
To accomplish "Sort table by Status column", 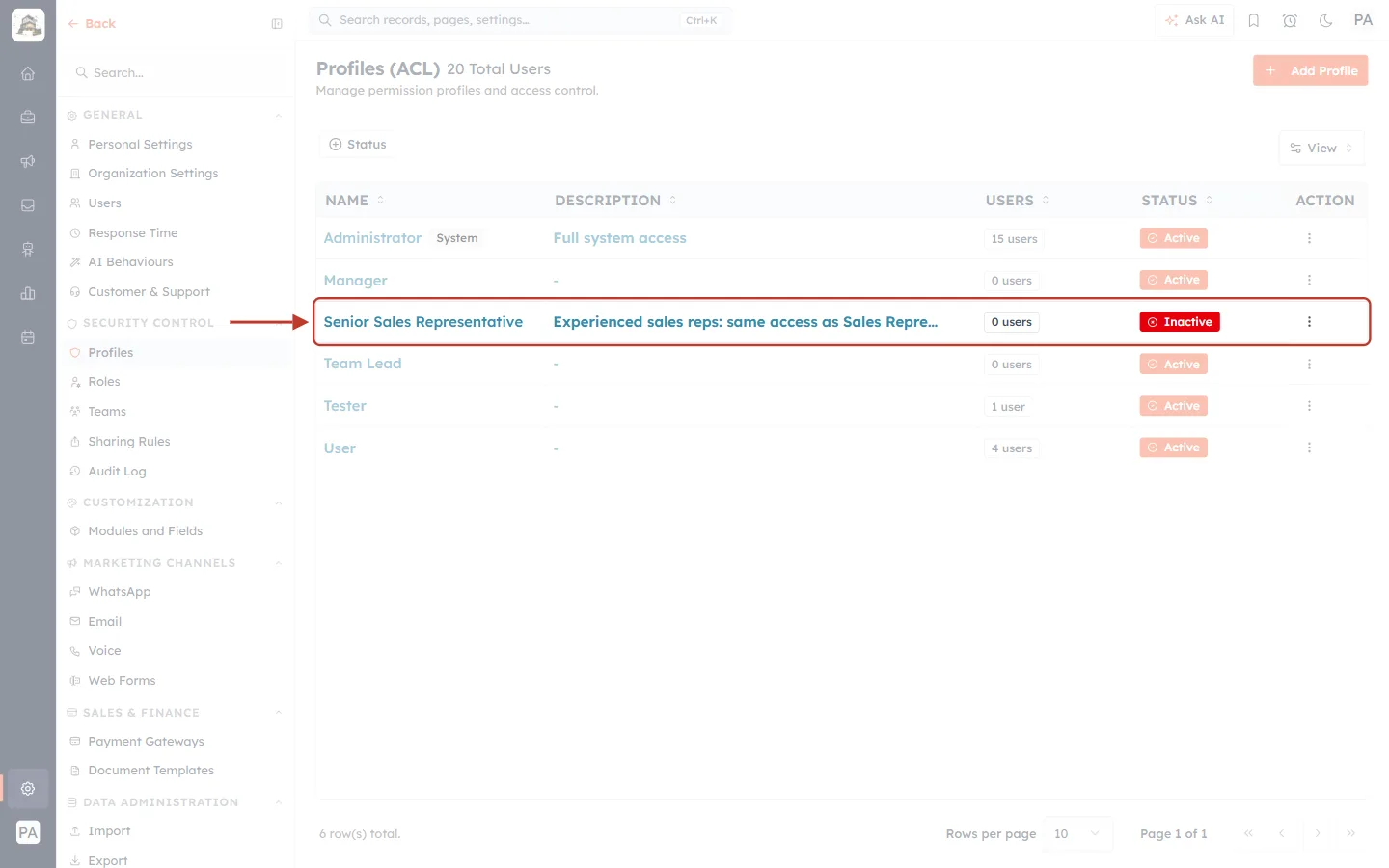I will [x=1177, y=201].
